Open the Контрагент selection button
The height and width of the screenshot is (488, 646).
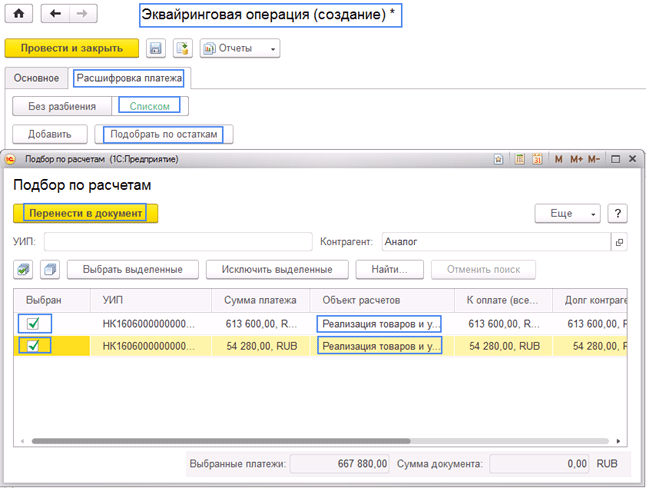click(619, 242)
